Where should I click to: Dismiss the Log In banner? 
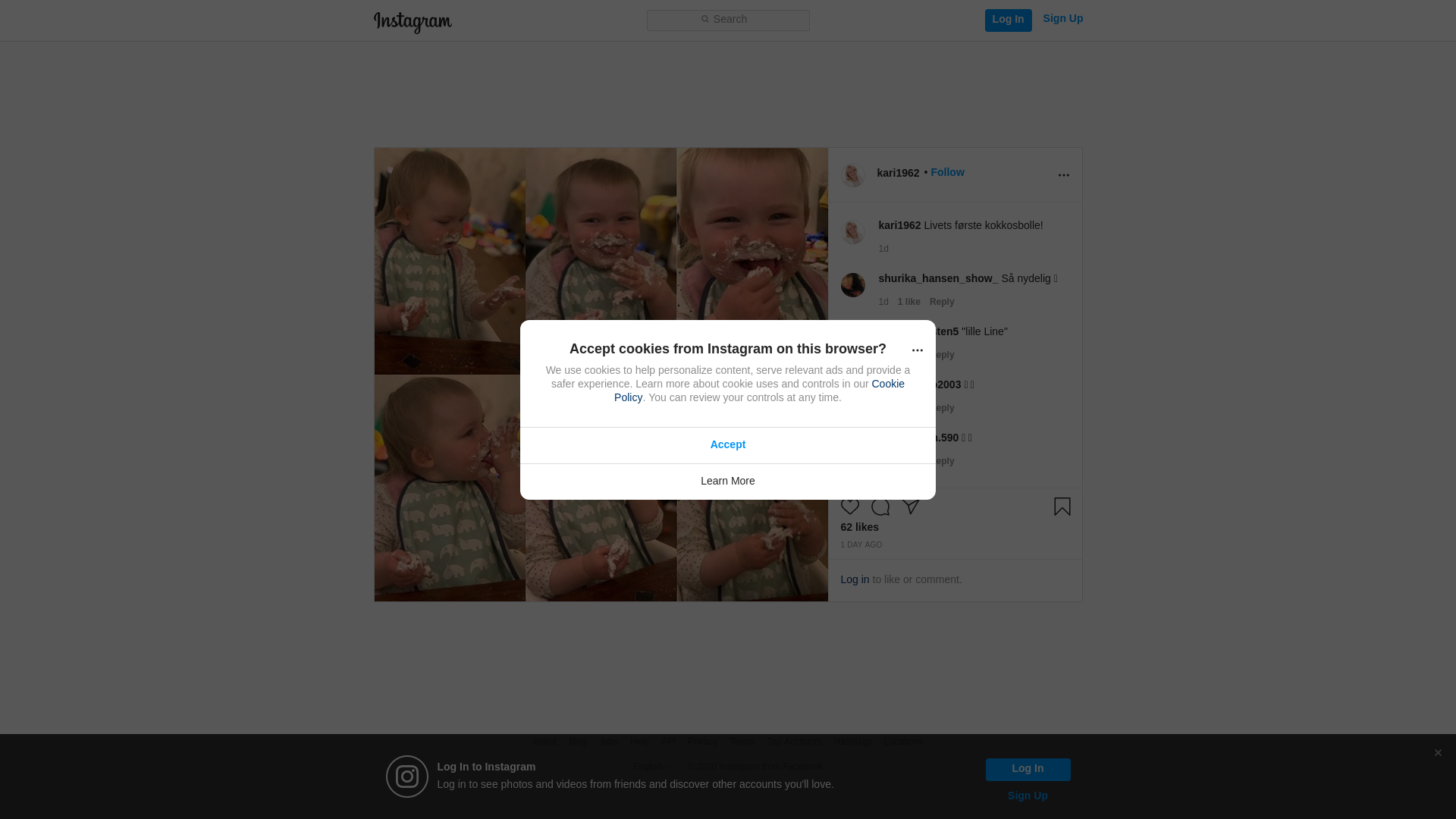1438,752
